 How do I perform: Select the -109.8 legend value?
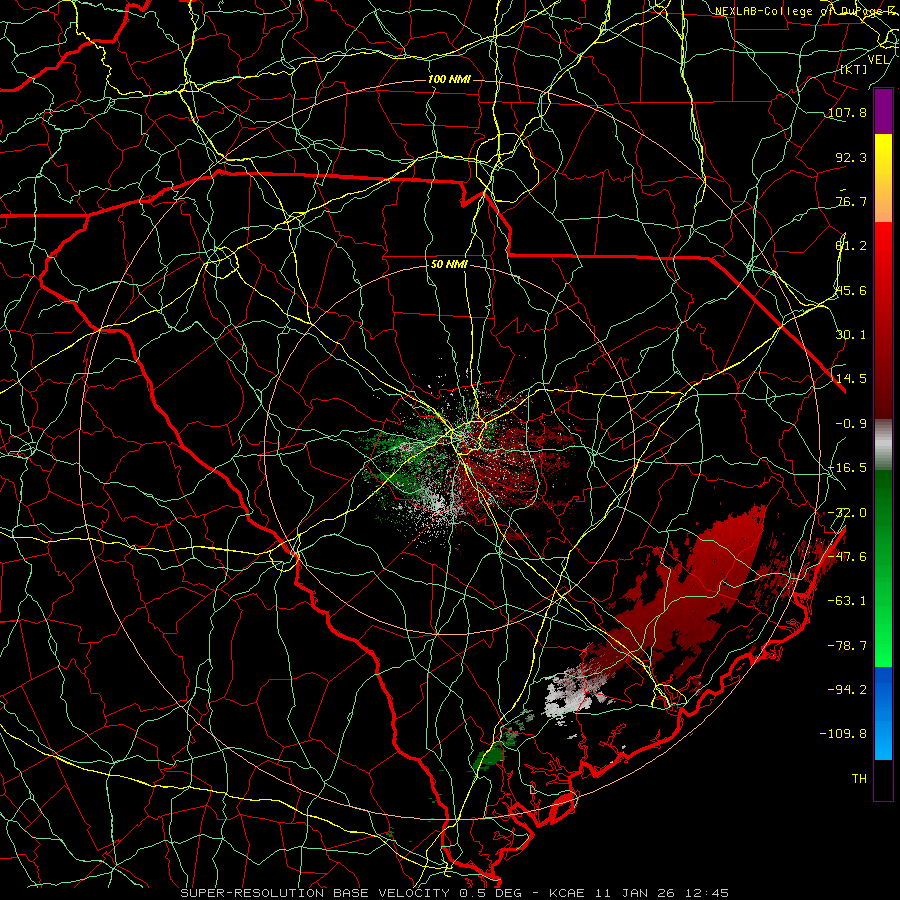[x=843, y=734]
